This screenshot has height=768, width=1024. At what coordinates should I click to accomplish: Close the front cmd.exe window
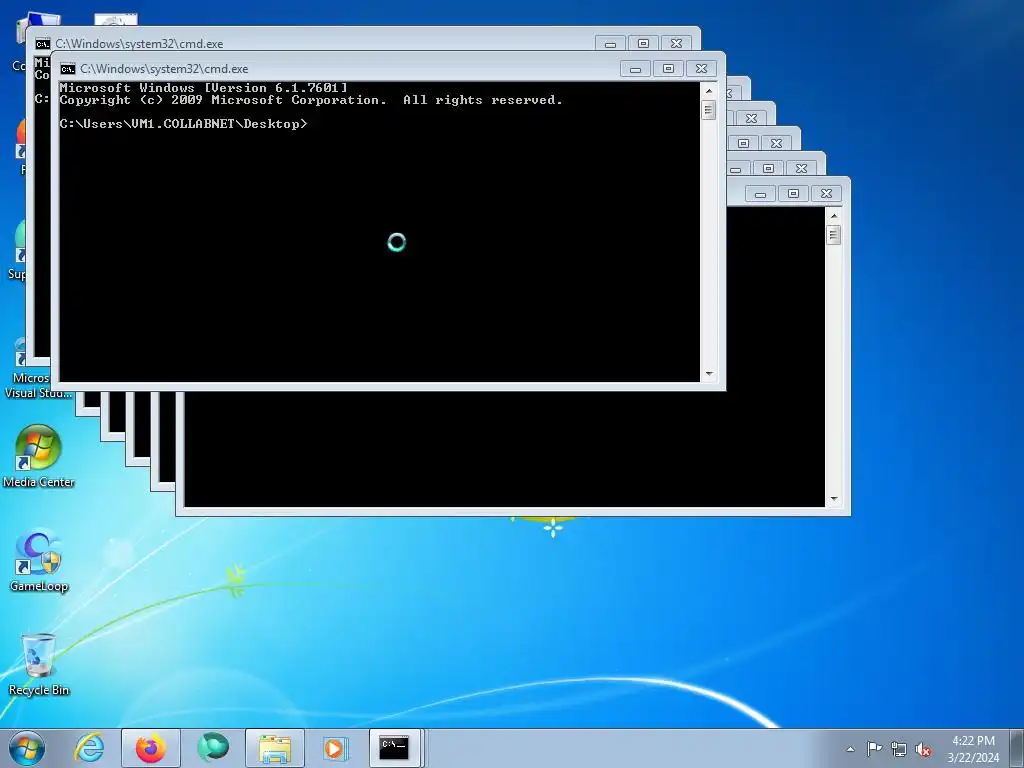701,69
